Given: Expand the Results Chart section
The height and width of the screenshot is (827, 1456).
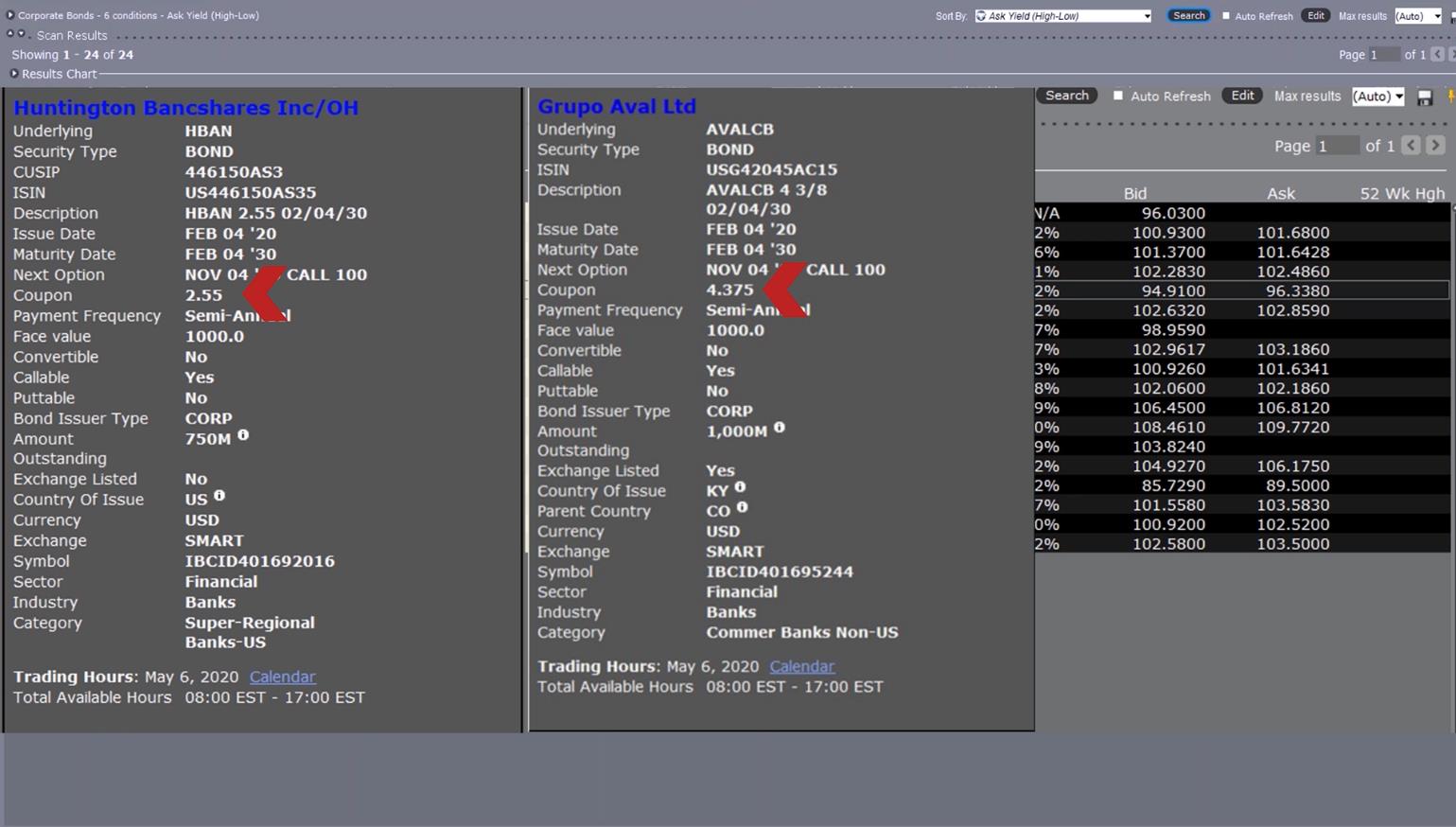Looking at the screenshot, I should coord(14,74).
